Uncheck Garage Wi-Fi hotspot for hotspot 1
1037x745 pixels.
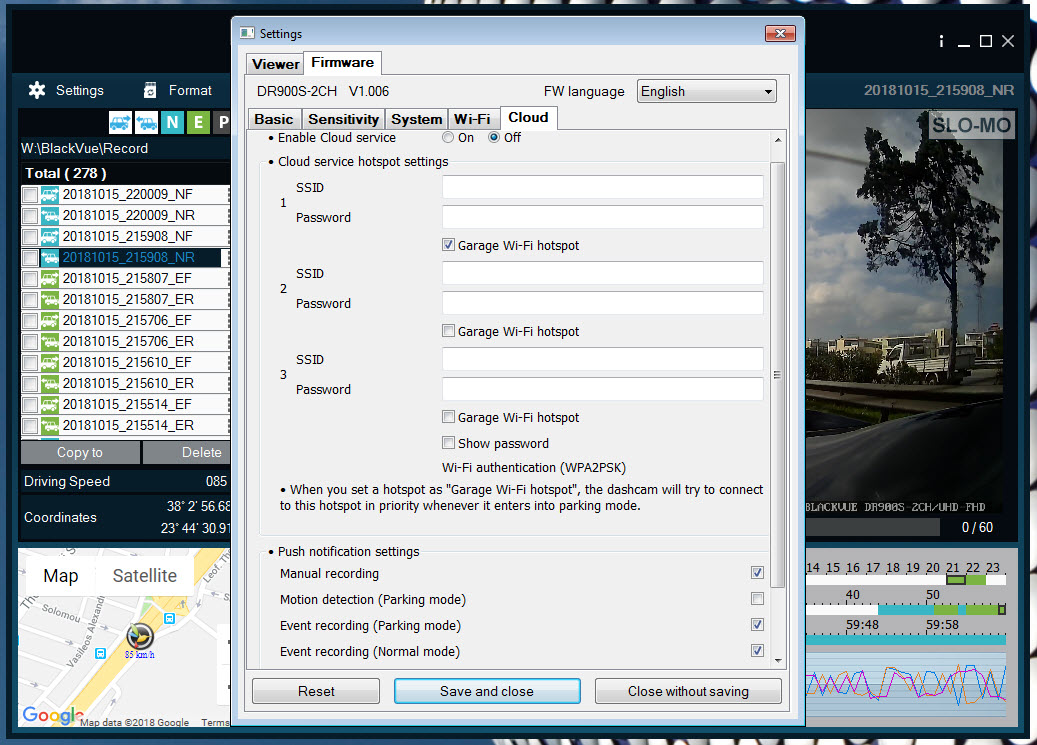tap(448, 245)
